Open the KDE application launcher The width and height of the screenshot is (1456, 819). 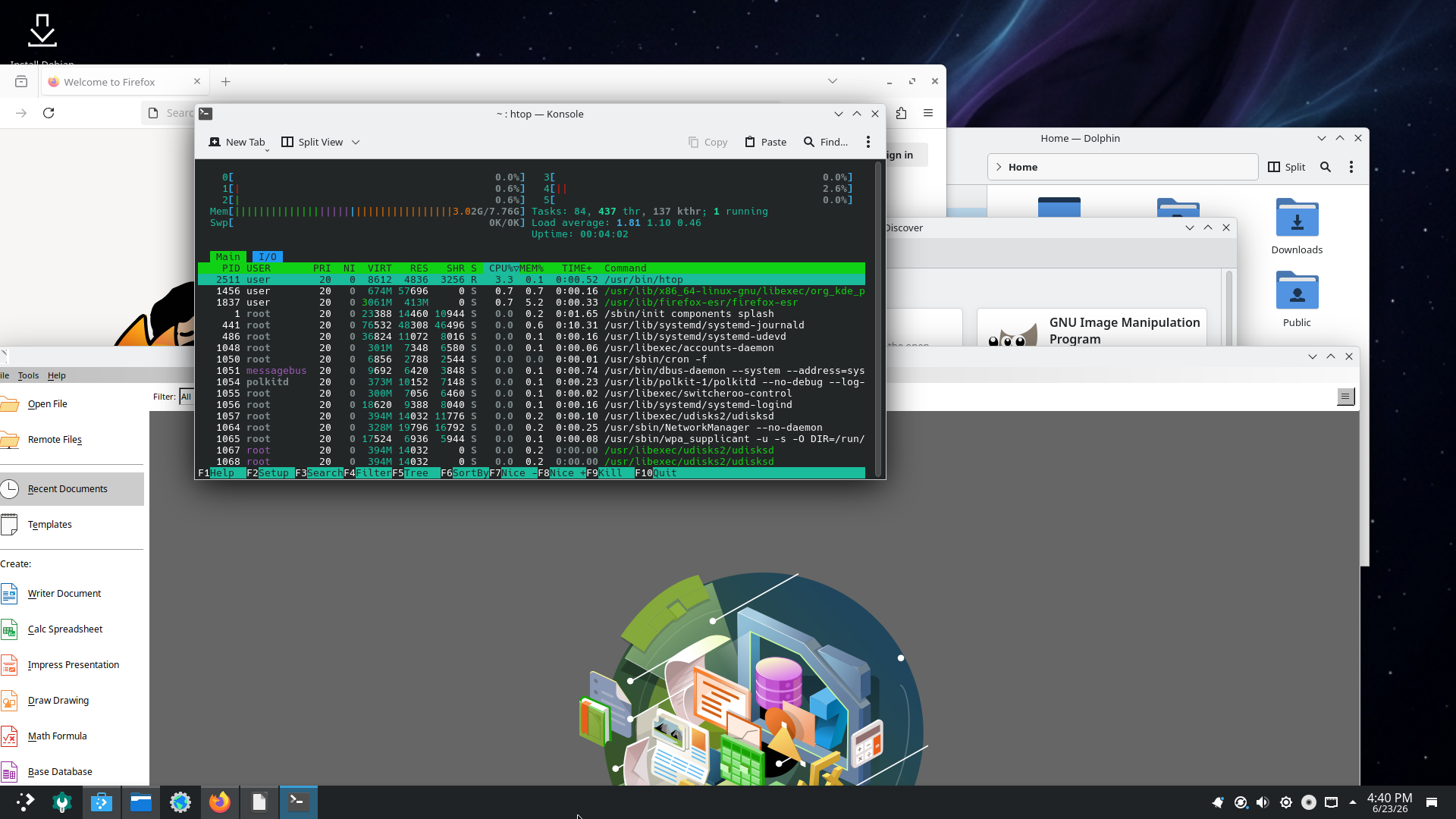pyautogui.click(x=25, y=802)
